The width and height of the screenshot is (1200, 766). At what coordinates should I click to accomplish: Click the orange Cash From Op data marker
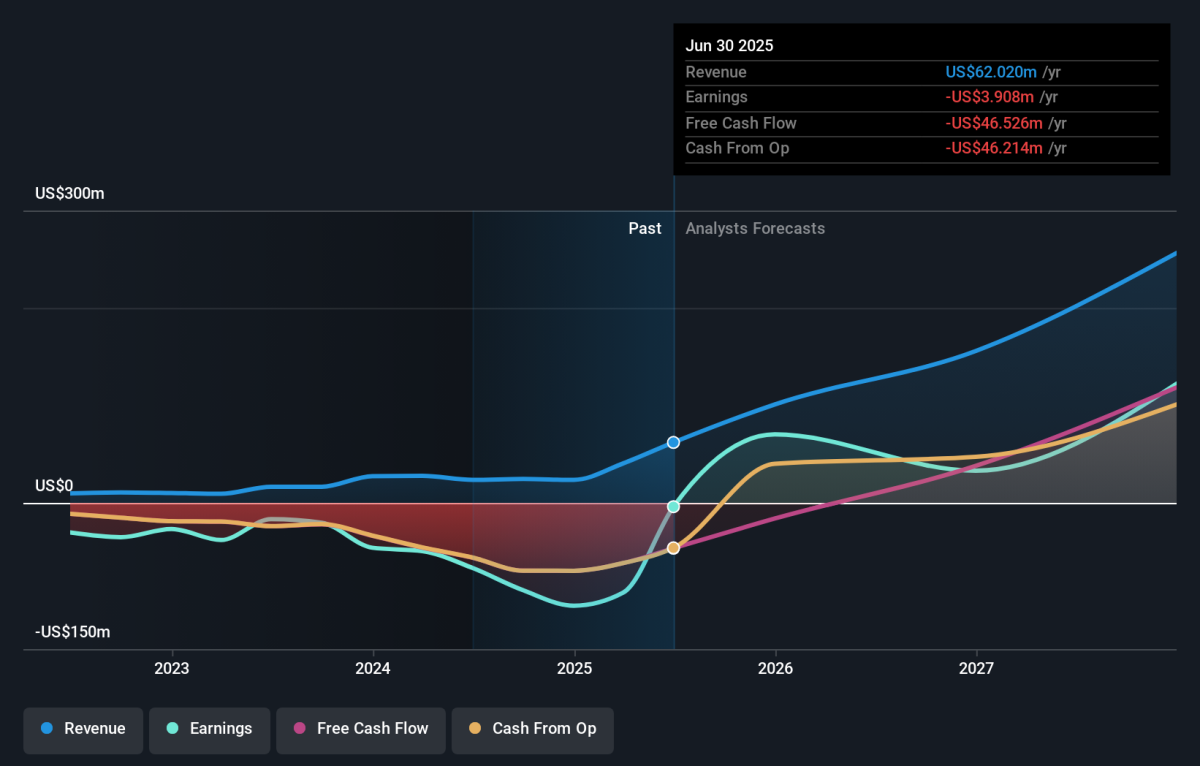tap(673, 548)
